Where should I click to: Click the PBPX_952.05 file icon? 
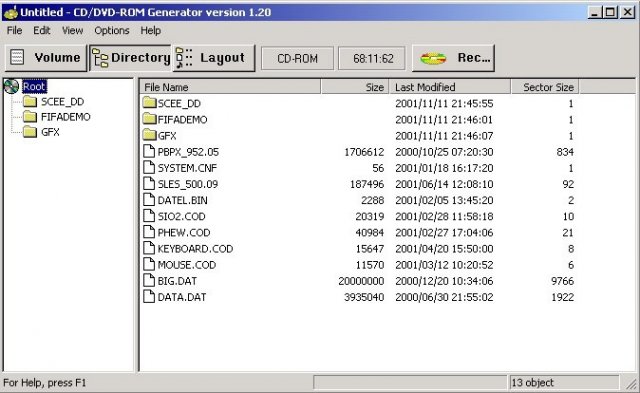[x=149, y=151]
